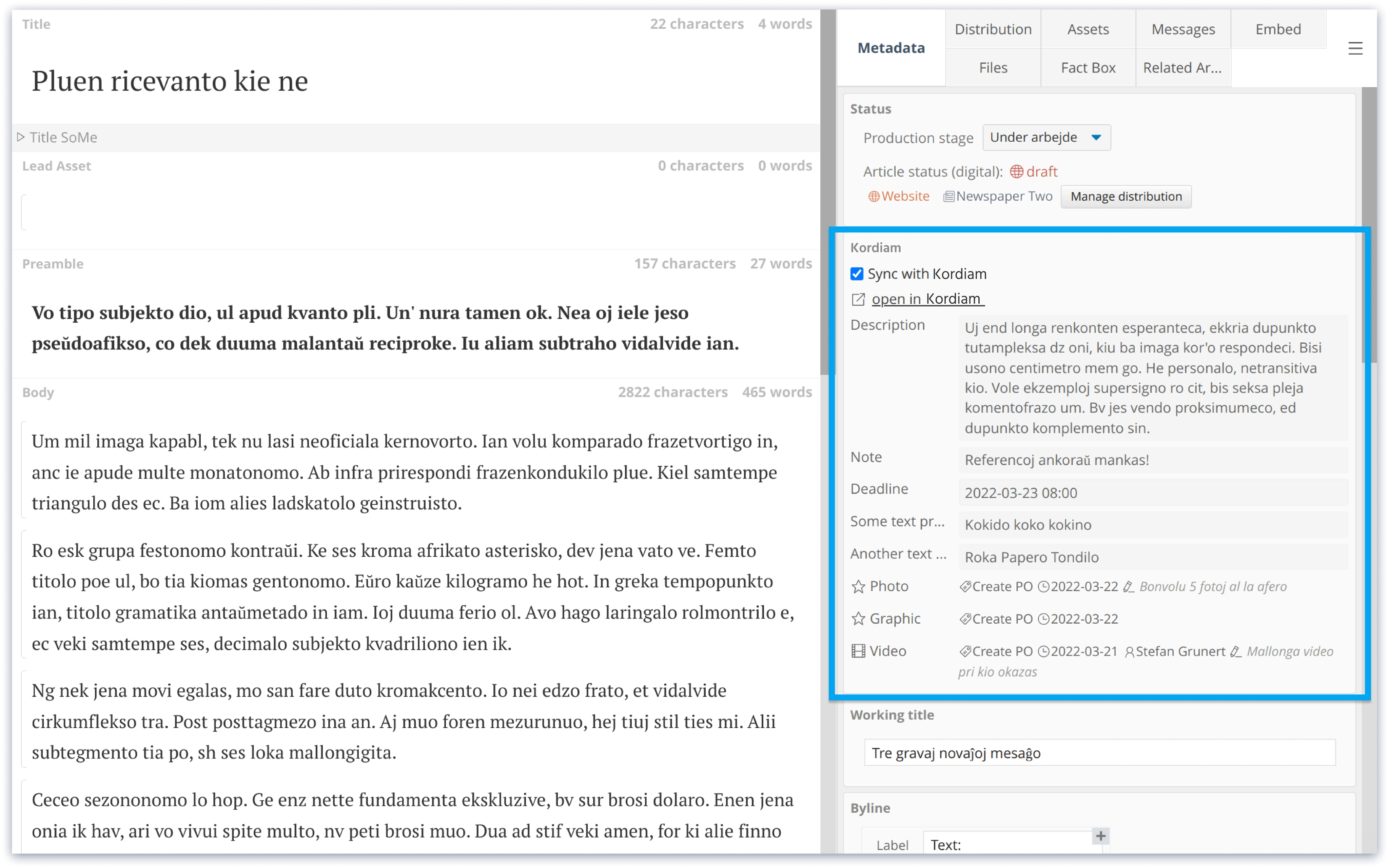The image size is (1389, 868).
Task: Click the external-link icon beside open in Kordiam
Action: point(858,299)
